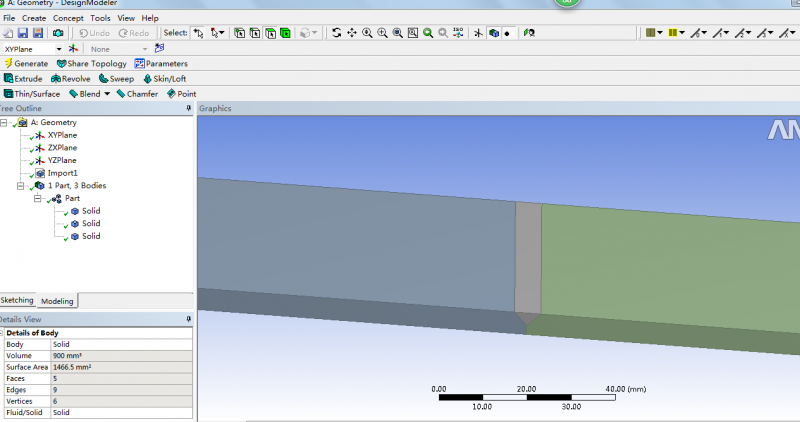
Task: Select the Extrude tool
Action: pos(23,78)
